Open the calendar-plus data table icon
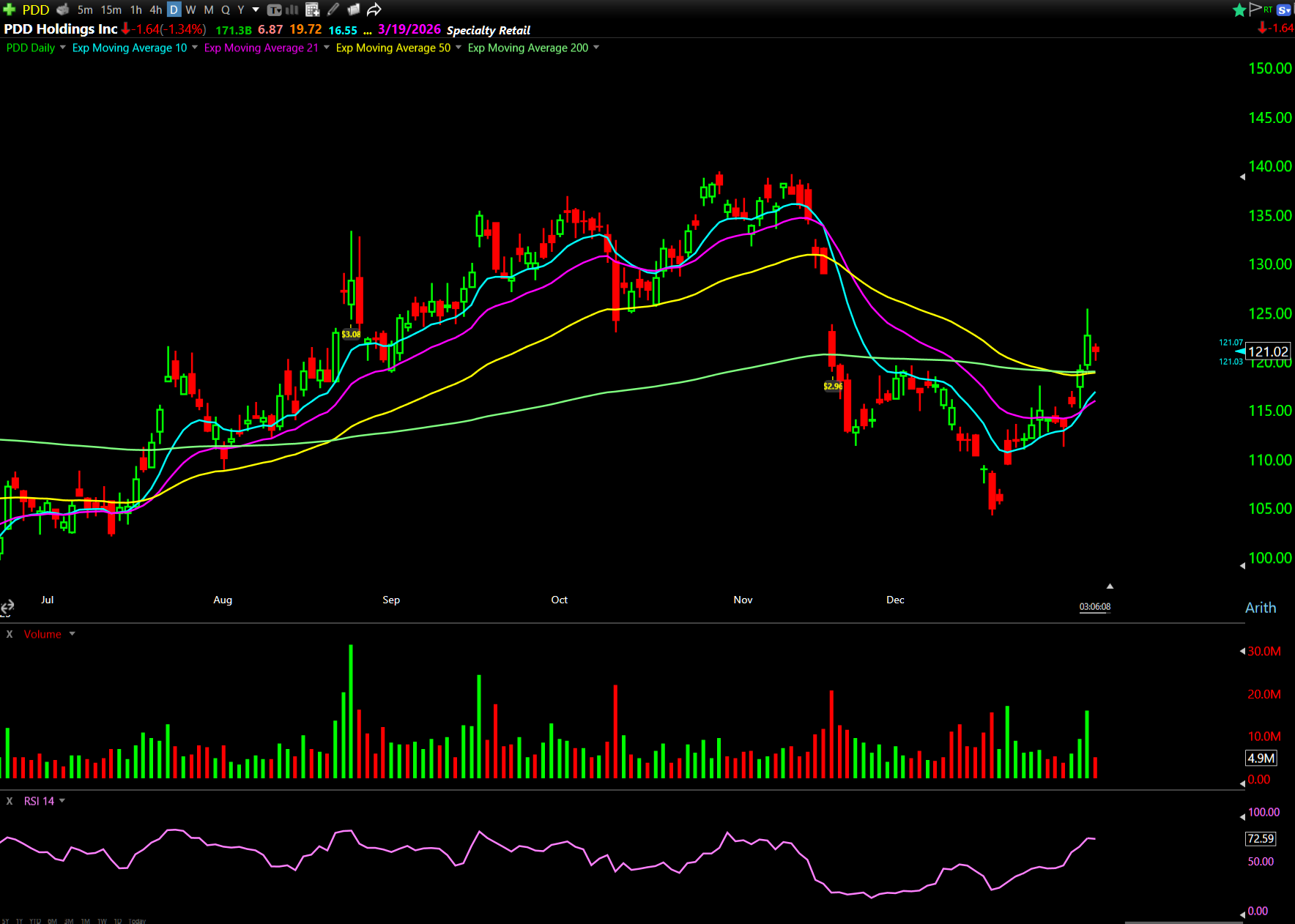Screen dimensions: 1295x924 [x=313, y=10]
